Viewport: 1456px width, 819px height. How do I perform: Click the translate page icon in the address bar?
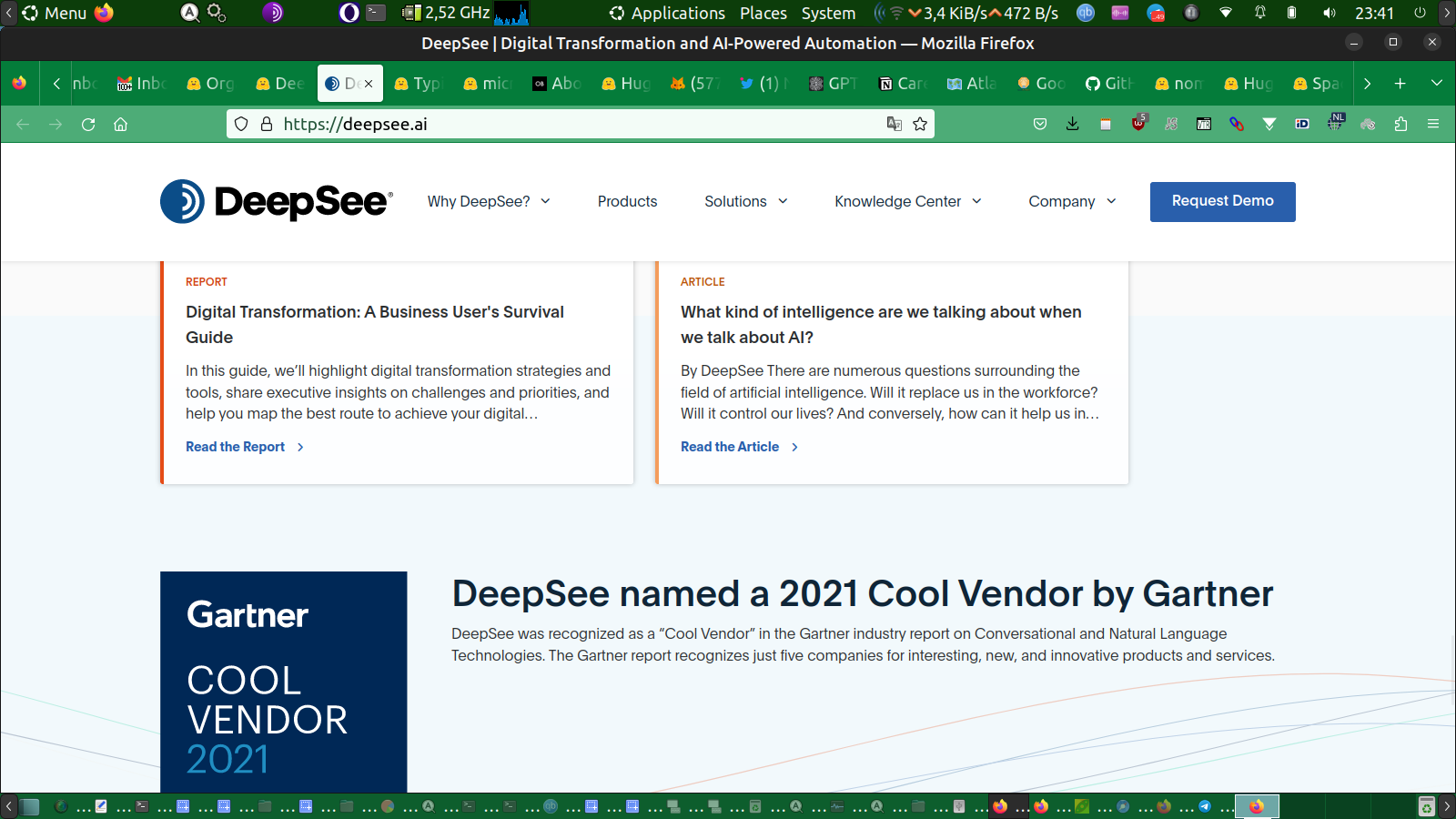895,125
